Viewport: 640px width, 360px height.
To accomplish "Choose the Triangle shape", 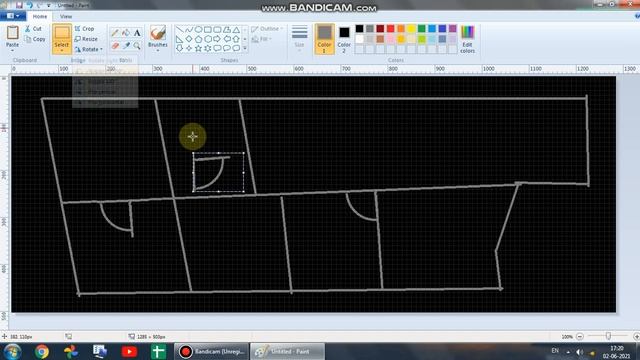I will point(236,30).
